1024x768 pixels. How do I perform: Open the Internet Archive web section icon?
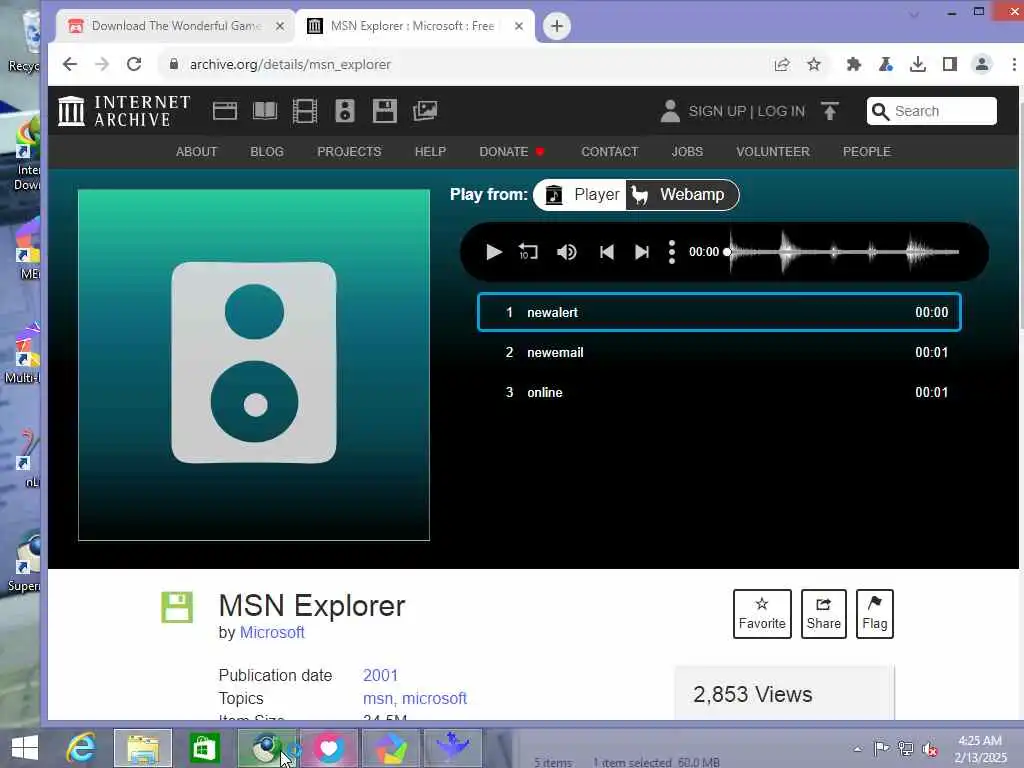point(225,111)
